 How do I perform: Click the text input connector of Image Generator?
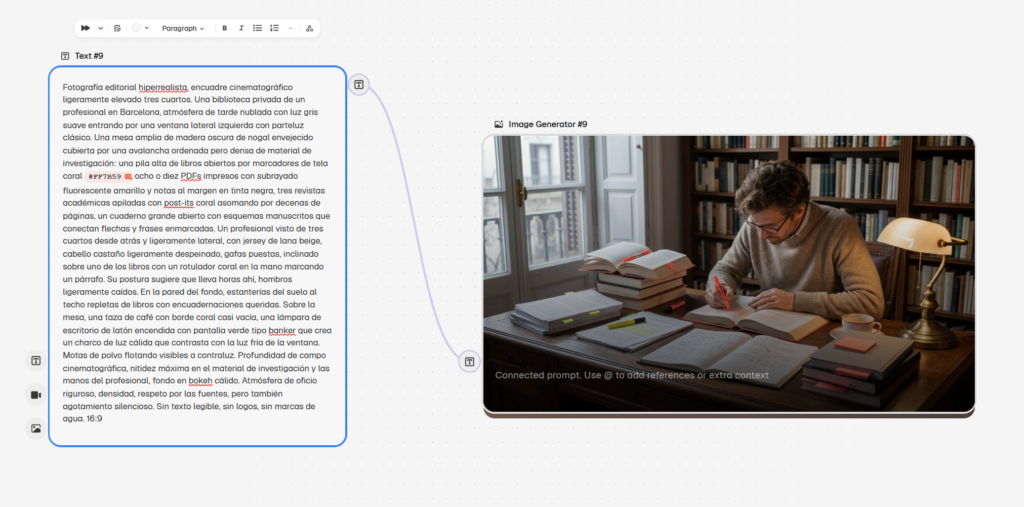click(469, 361)
